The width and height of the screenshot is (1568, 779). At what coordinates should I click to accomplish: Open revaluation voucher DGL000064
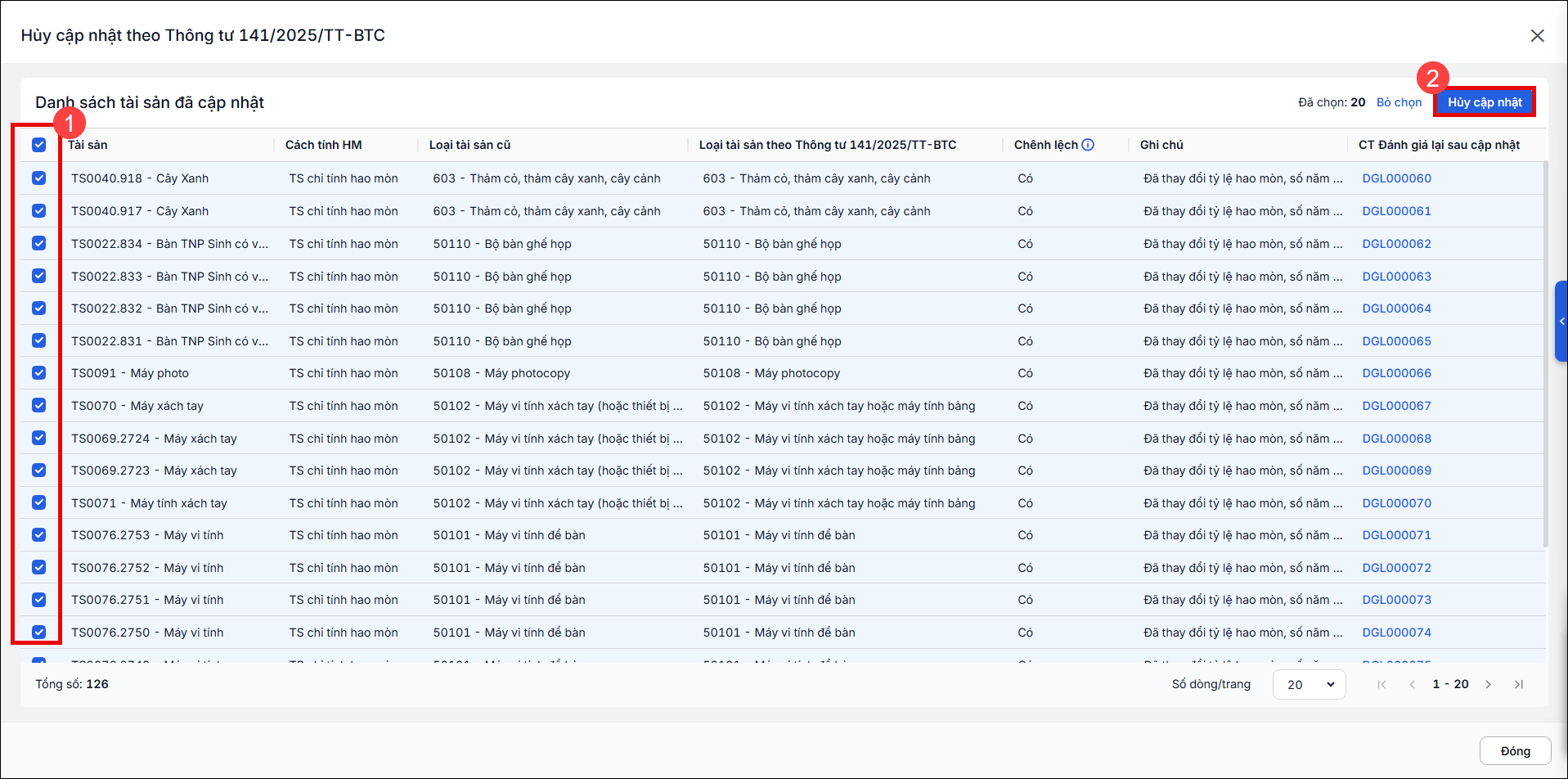[x=1396, y=308]
